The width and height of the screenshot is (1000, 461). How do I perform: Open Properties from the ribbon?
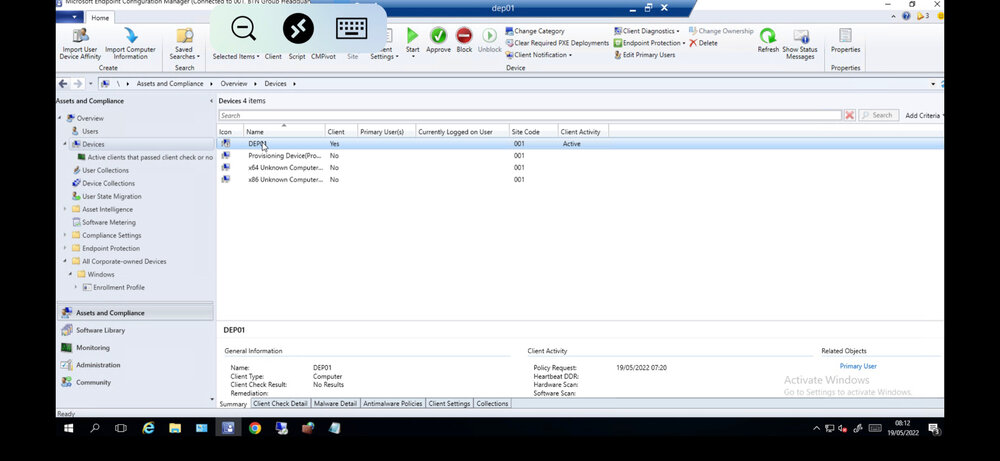tap(845, 40)
